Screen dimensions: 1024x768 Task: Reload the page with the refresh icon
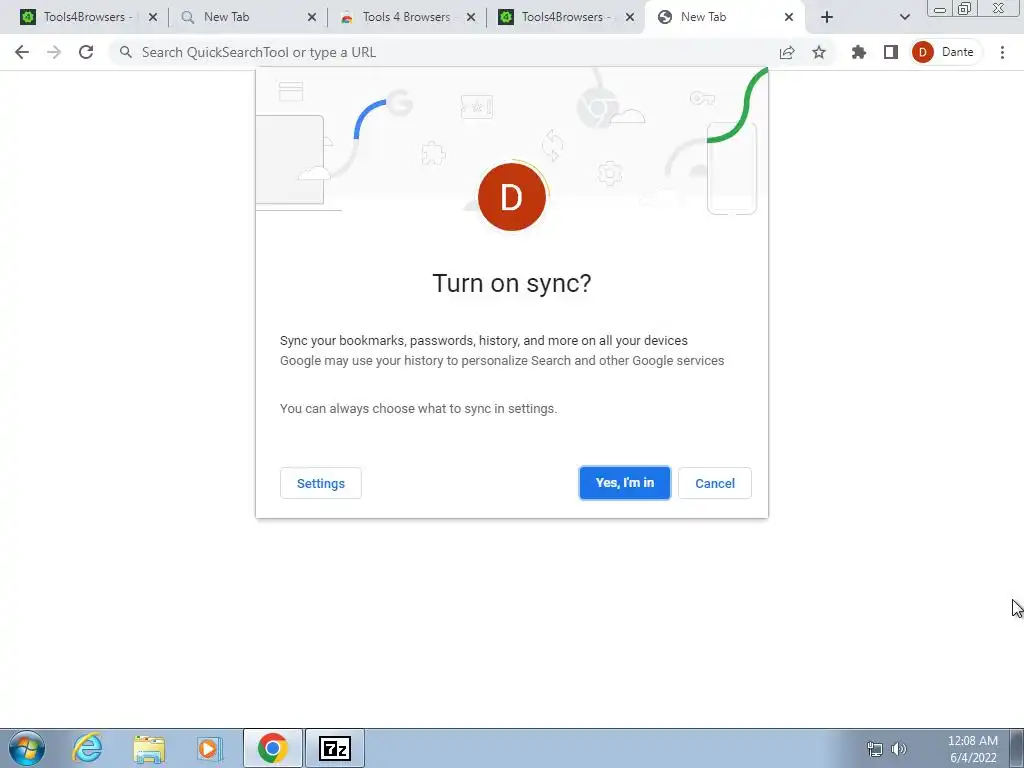[x=86, y=52]
